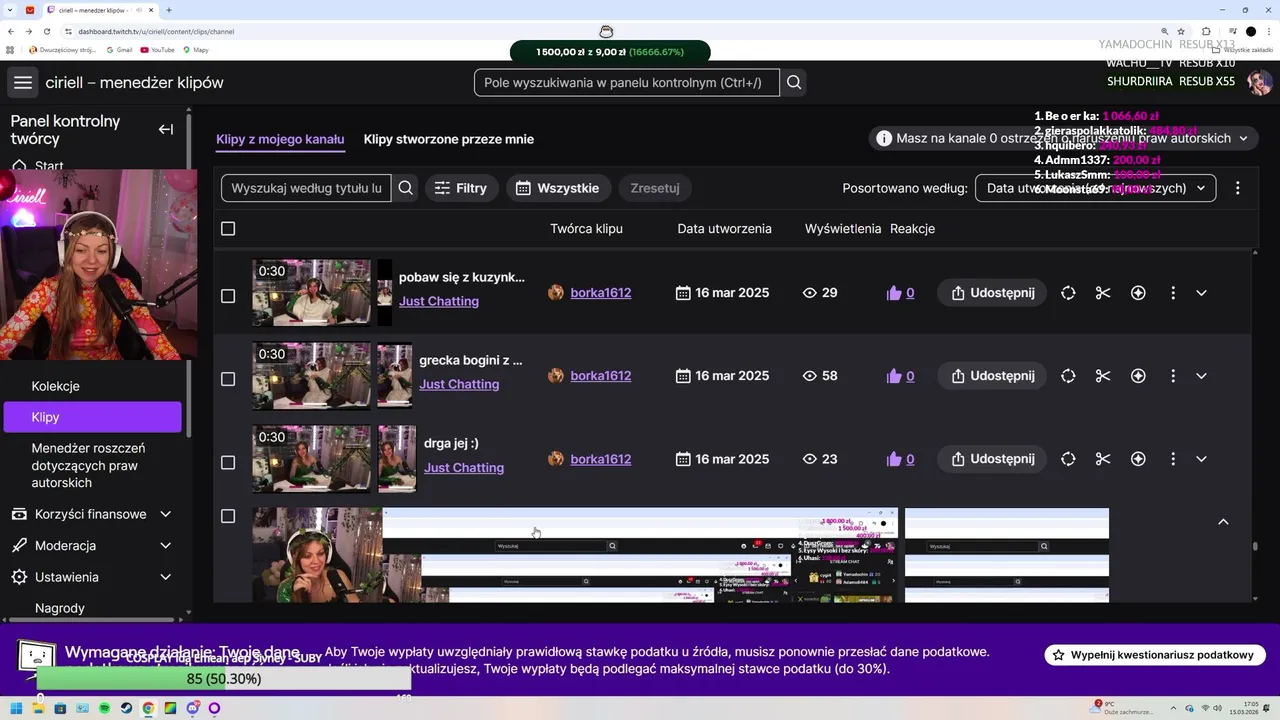Go back with the browser back arrow
This screenshot has height=720, width=1280.
pyautogui.click(x=11, y=31)
